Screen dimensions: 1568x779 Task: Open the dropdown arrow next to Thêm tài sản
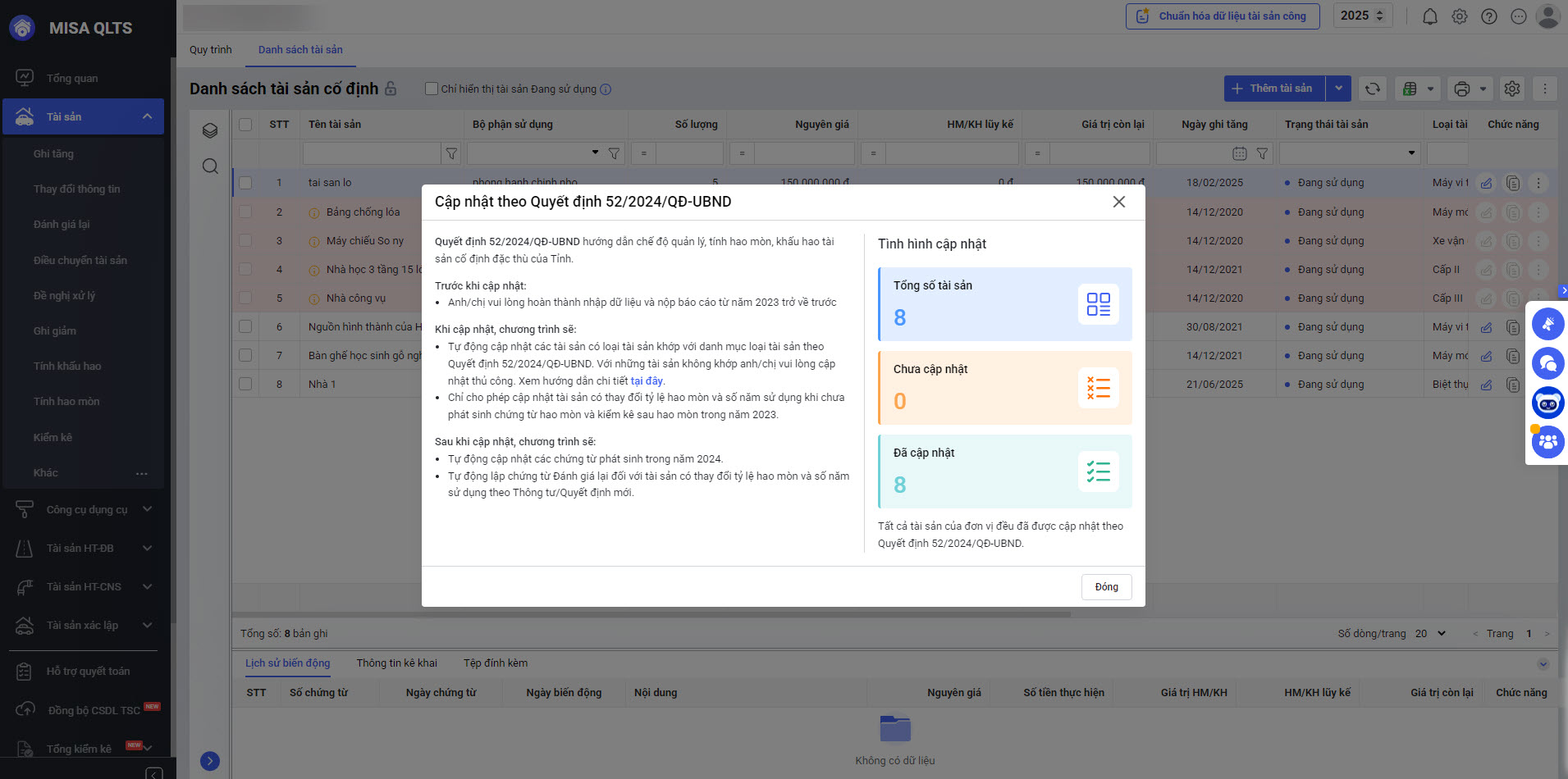pos(1338,89)
